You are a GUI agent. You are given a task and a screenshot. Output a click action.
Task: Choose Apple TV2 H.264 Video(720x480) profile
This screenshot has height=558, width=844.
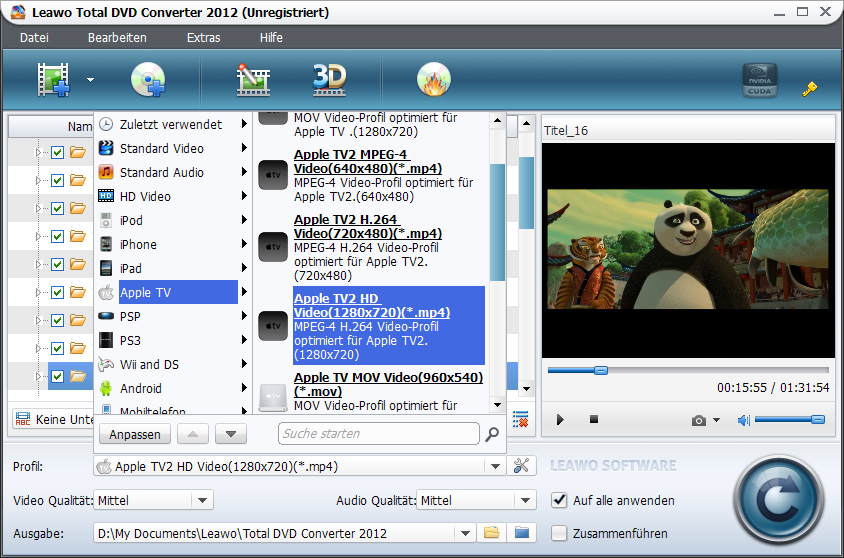[371, 248]
